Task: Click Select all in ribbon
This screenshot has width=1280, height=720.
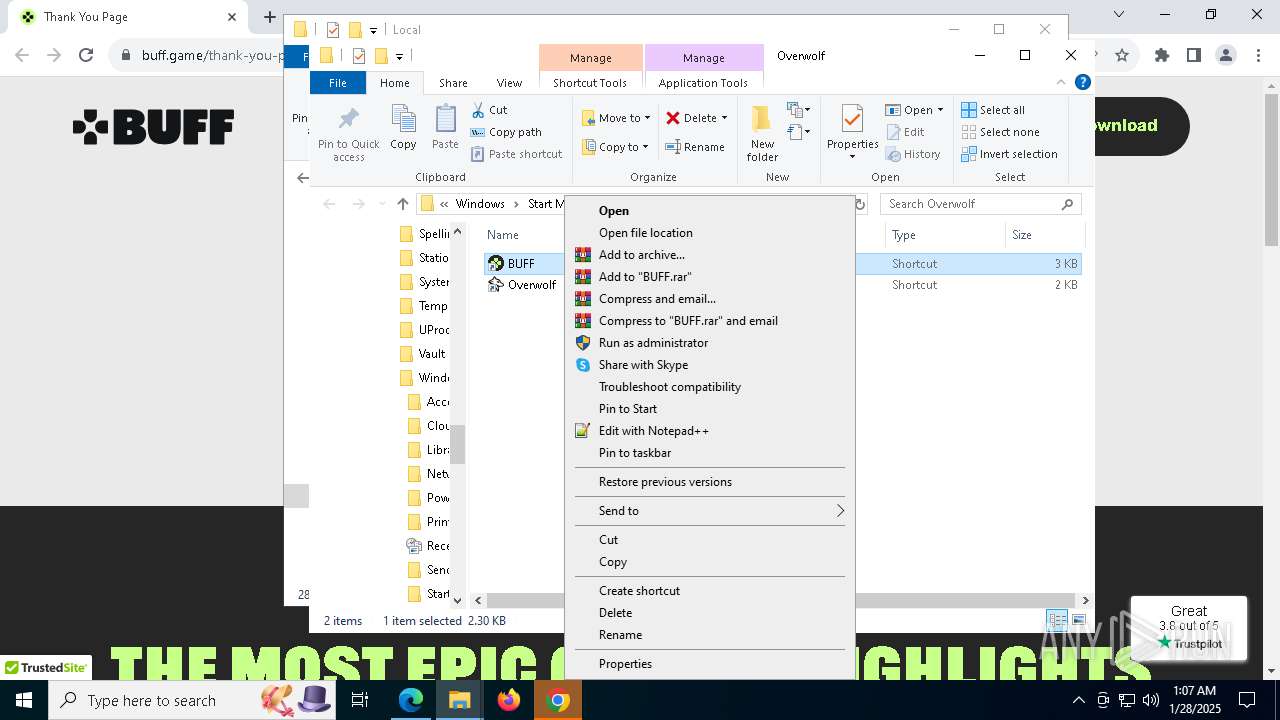Action: [x=993, y=110]
